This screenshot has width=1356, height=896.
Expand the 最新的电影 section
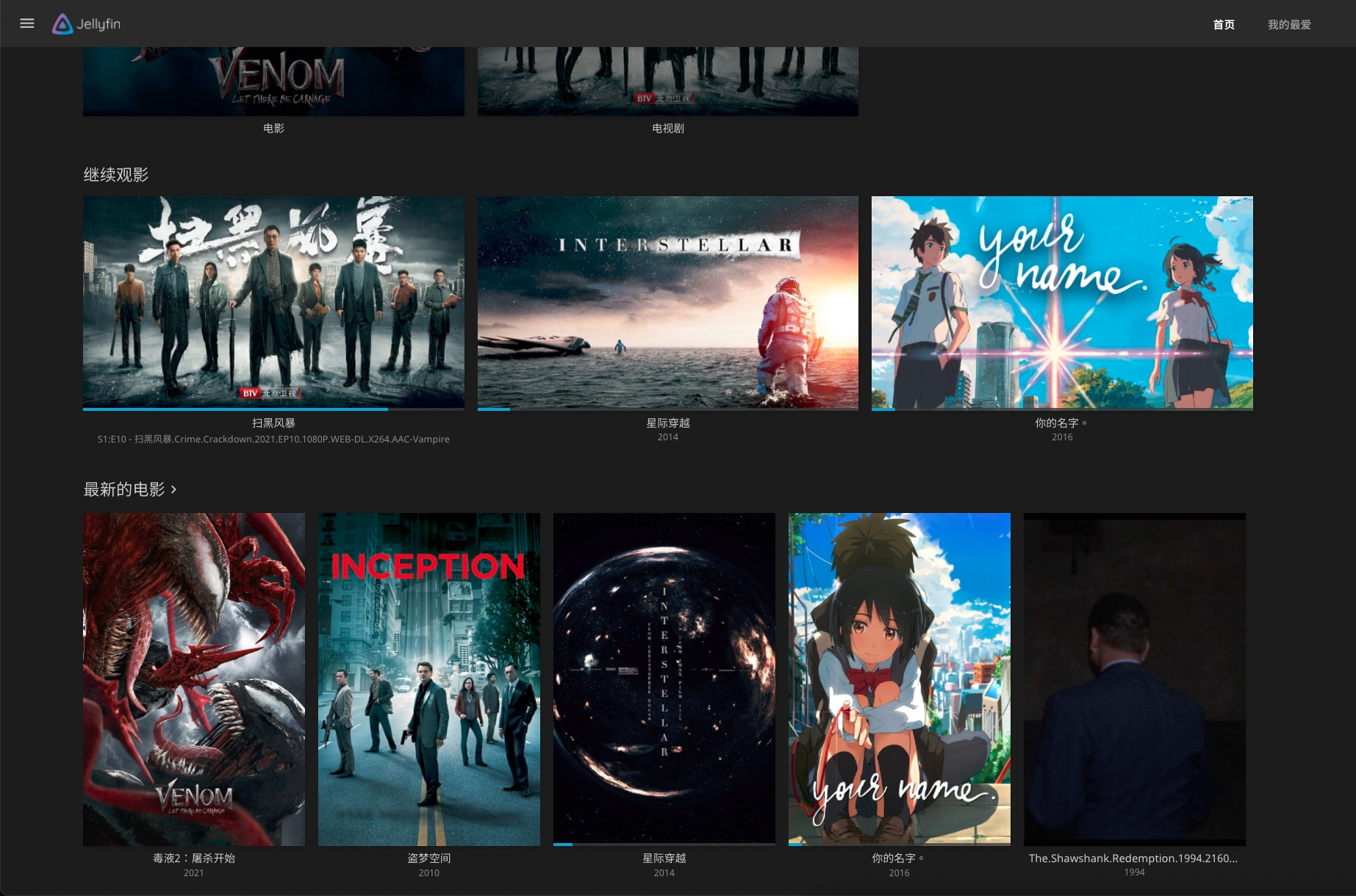tap(130, 489)
